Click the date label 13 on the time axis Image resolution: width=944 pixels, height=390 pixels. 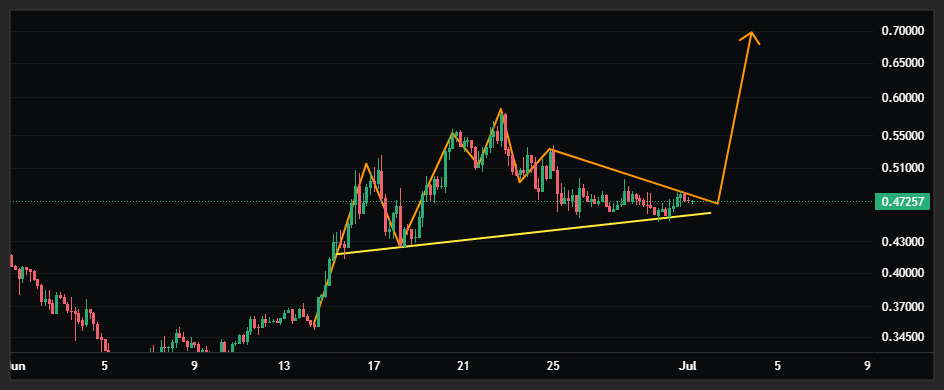tap(284, 365)
